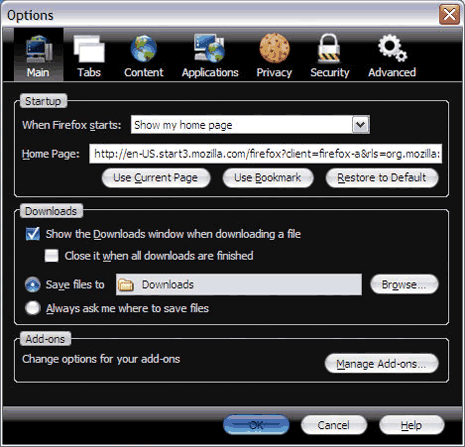The image size is (465, 447).
Task: Open the Applications pane icon
Action: (x=210, y=49)
